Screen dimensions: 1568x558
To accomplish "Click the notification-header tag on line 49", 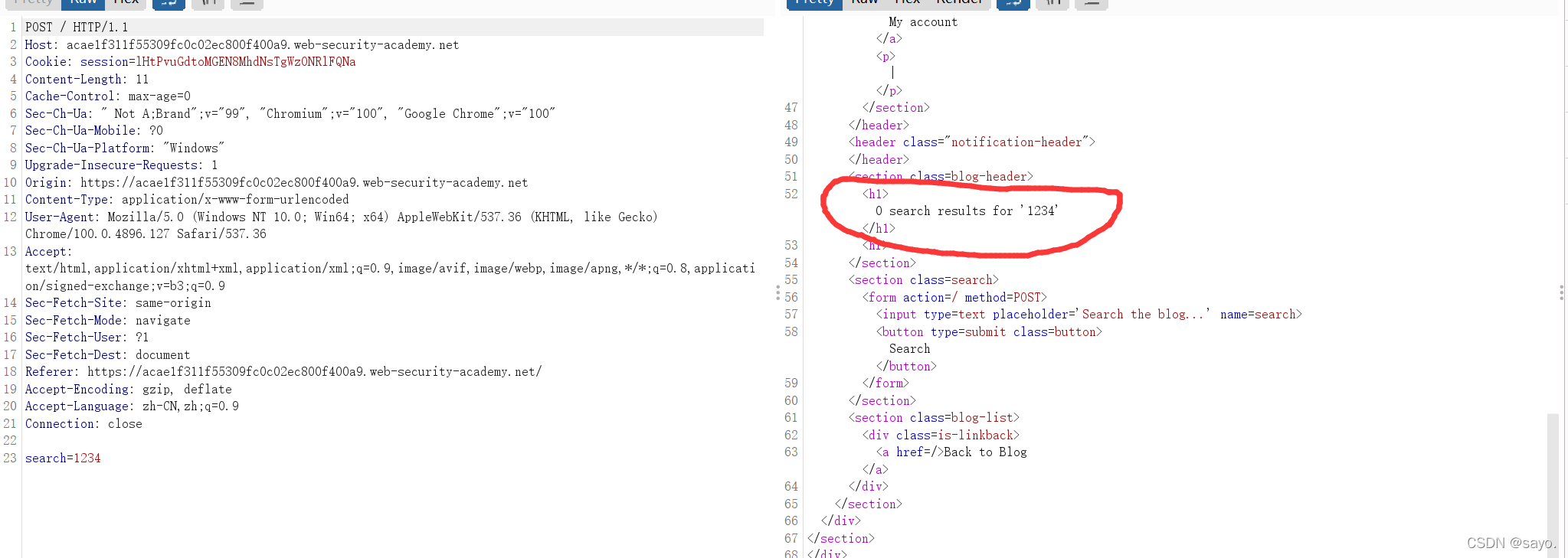I will 972,142.
